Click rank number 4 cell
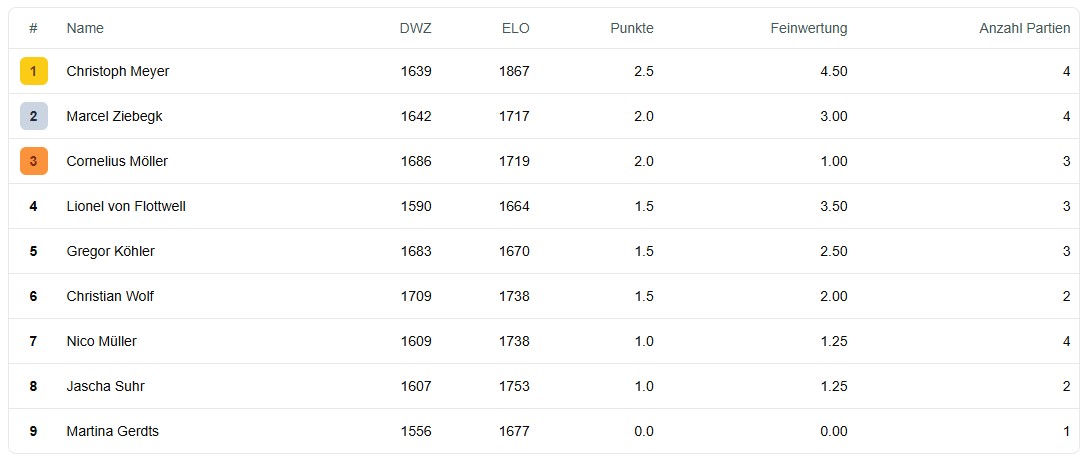1086x463 pixels. click(x=34, y=206)
